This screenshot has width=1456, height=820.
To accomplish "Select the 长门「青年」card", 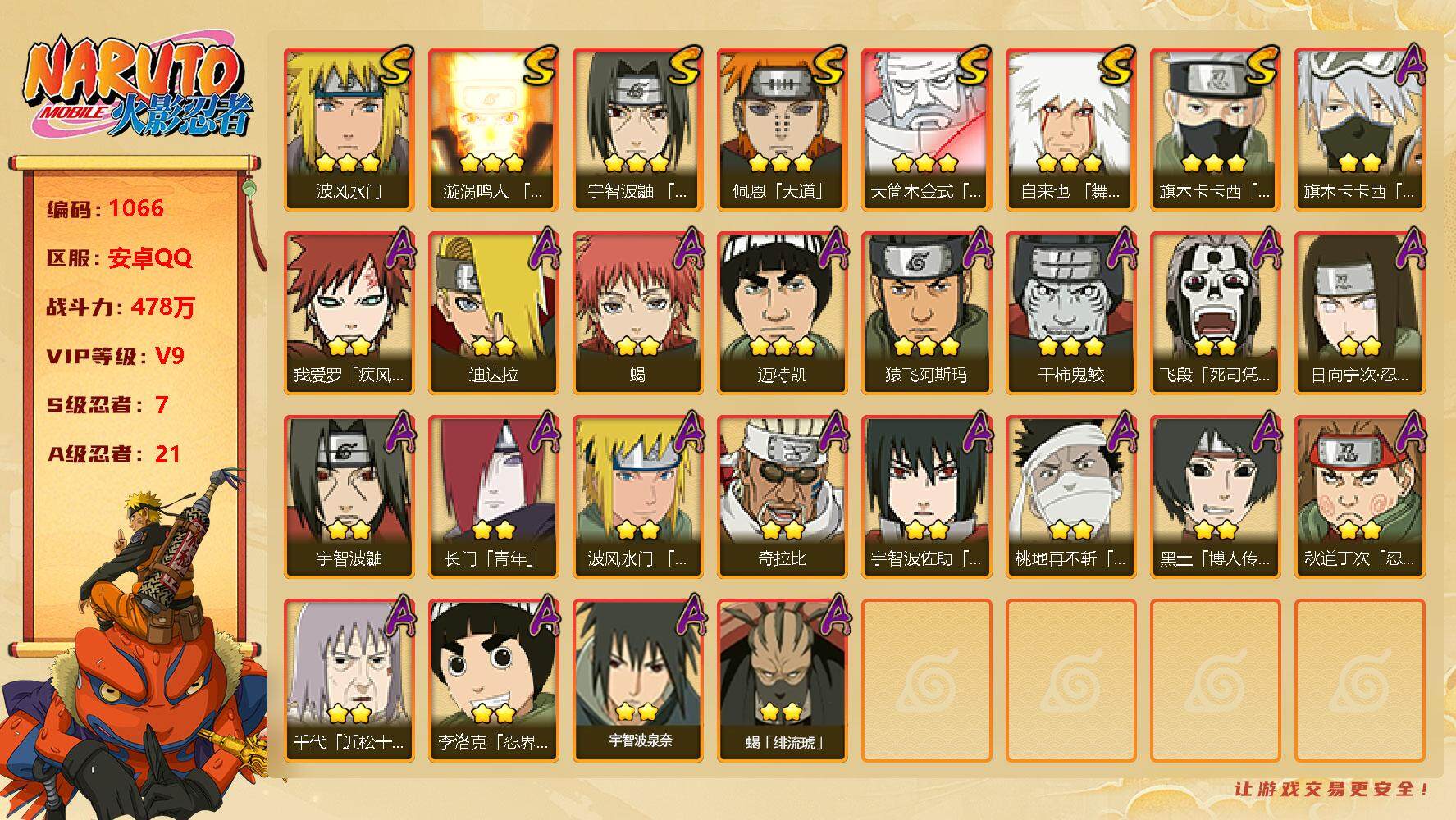I will (493, 497).
